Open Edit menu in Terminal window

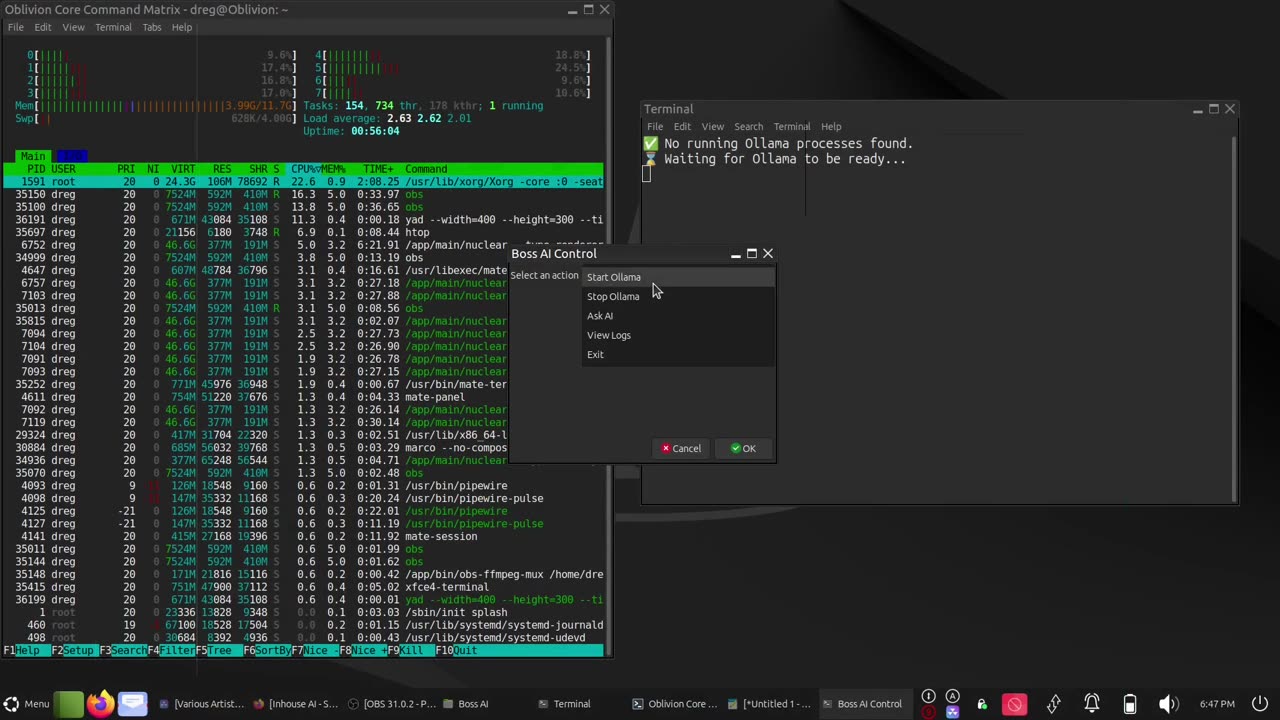pos(682,127)
